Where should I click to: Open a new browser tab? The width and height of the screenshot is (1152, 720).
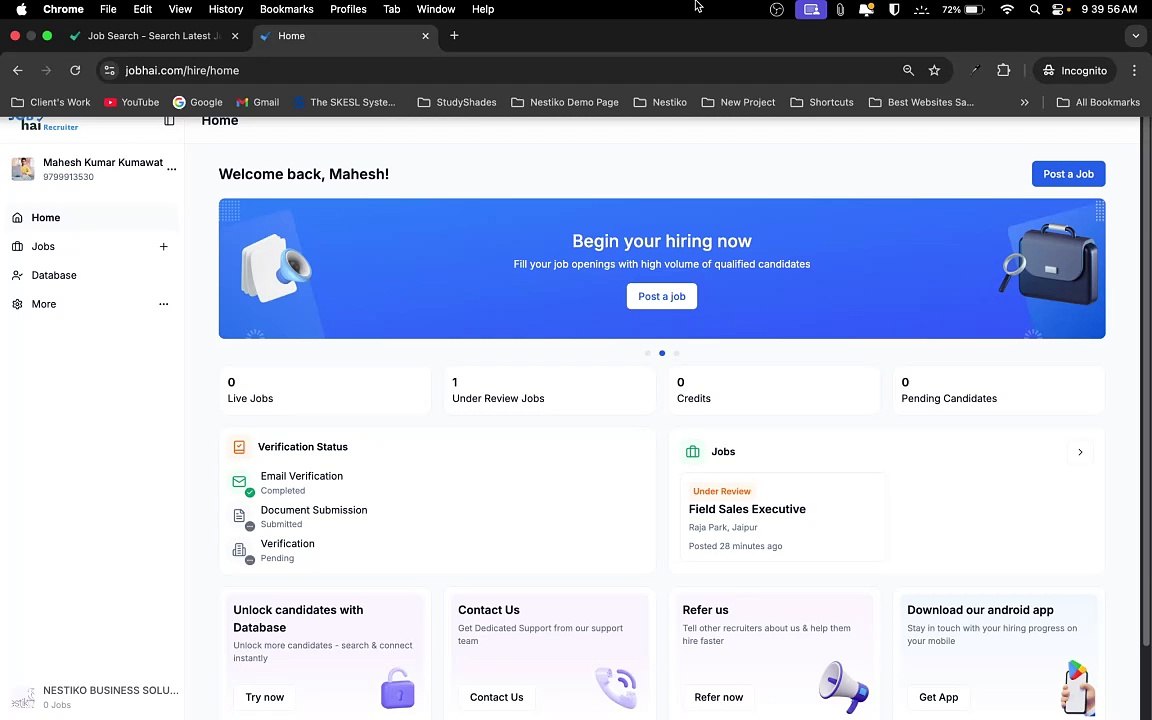[454, 35]
